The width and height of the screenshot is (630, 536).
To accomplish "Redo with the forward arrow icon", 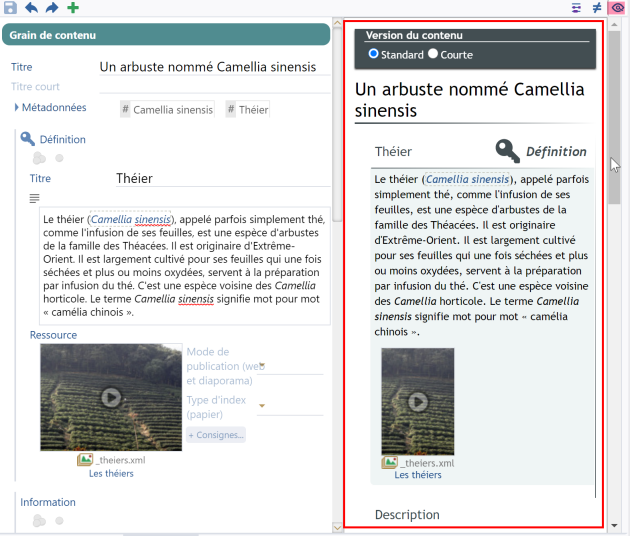I will click(52, 8).
